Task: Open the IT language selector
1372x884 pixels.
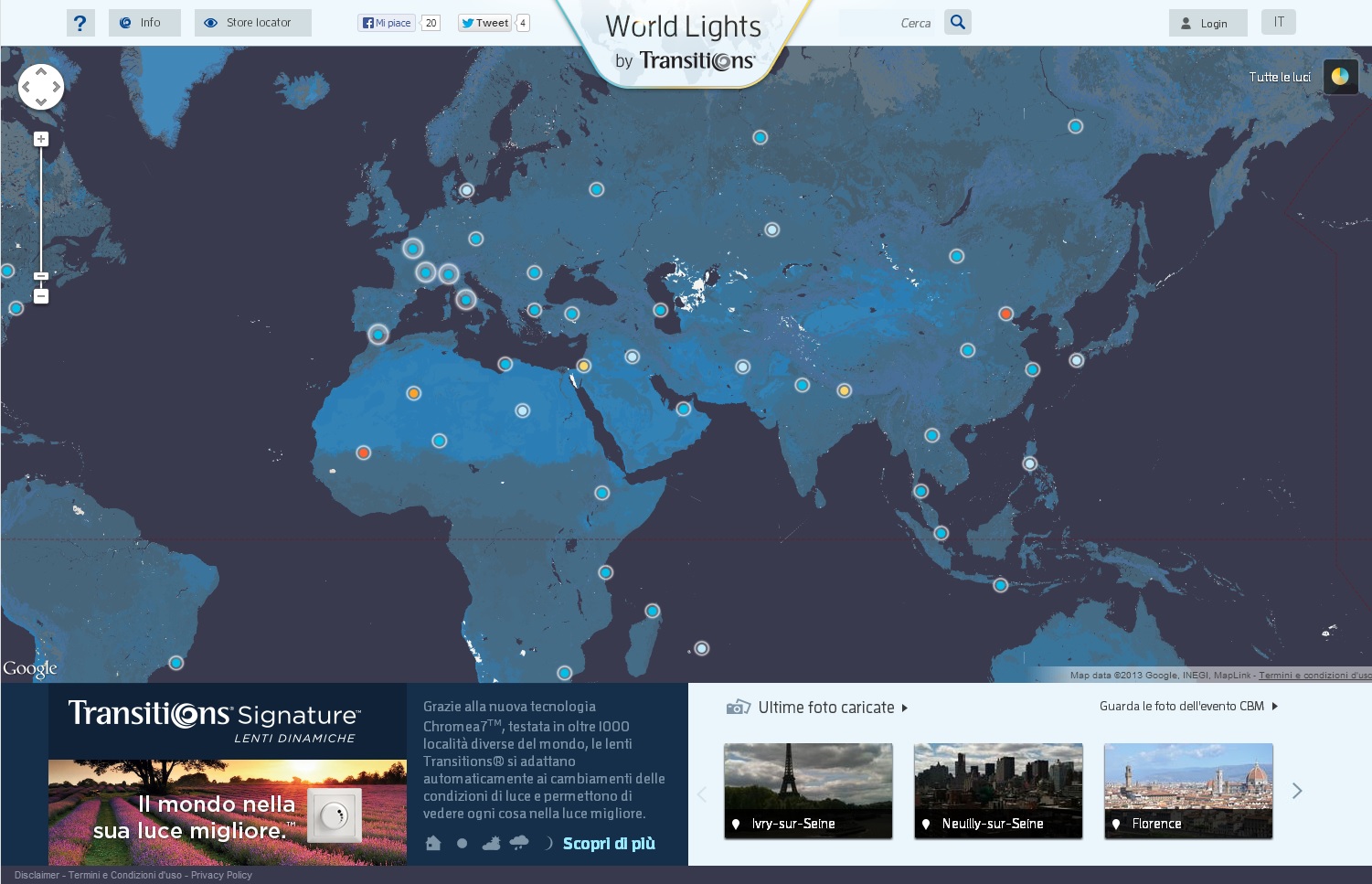Action: tap(1279, 22)
